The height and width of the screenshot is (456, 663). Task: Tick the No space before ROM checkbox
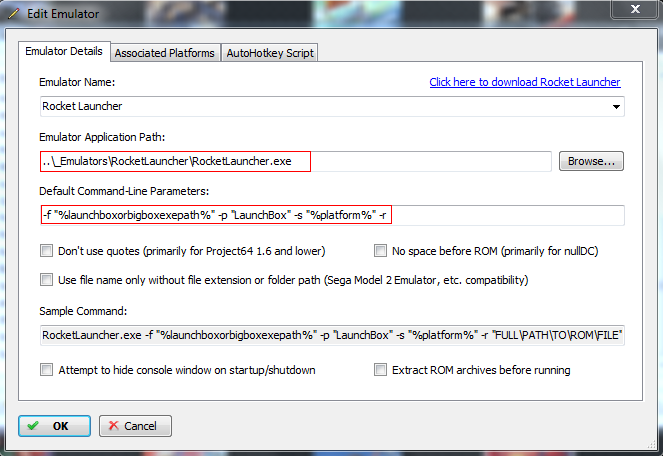click(380, 251)
